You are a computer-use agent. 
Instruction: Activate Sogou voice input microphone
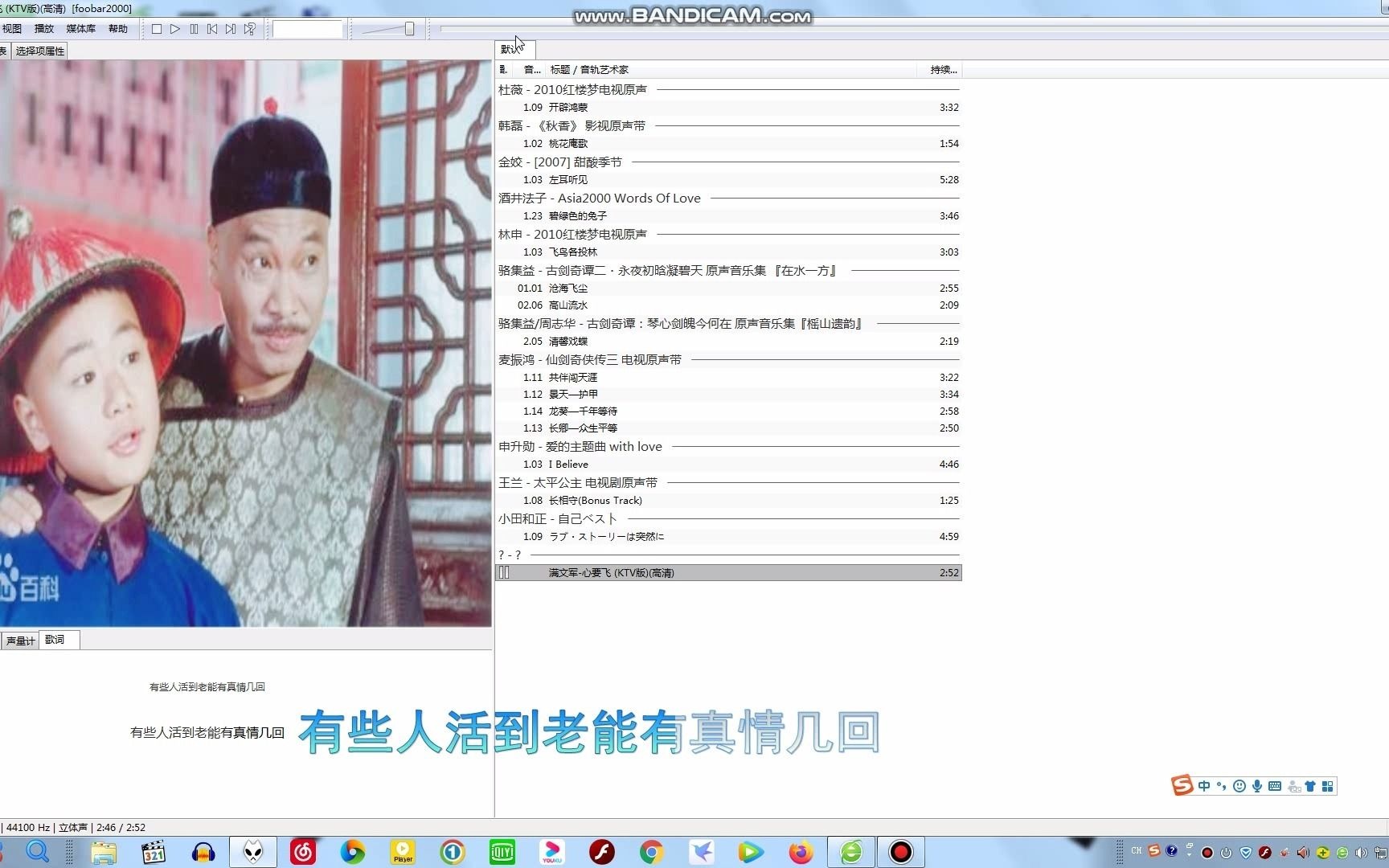[1256, 786]
